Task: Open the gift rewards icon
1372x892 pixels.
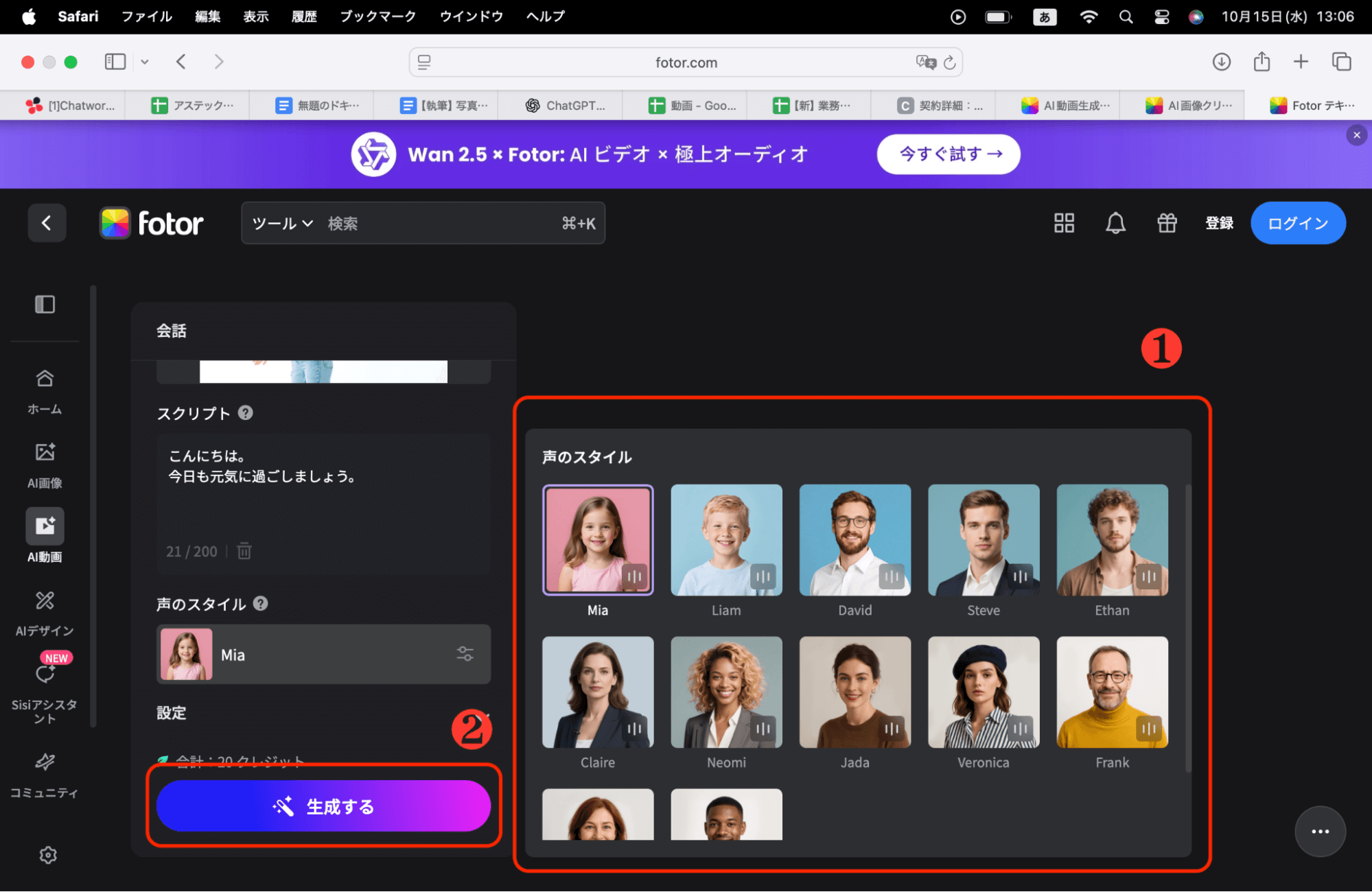Action: [x=1167, y=223]
